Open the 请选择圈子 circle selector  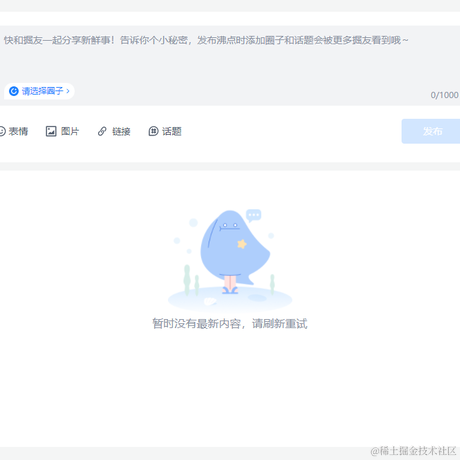[x=39, y=91]
